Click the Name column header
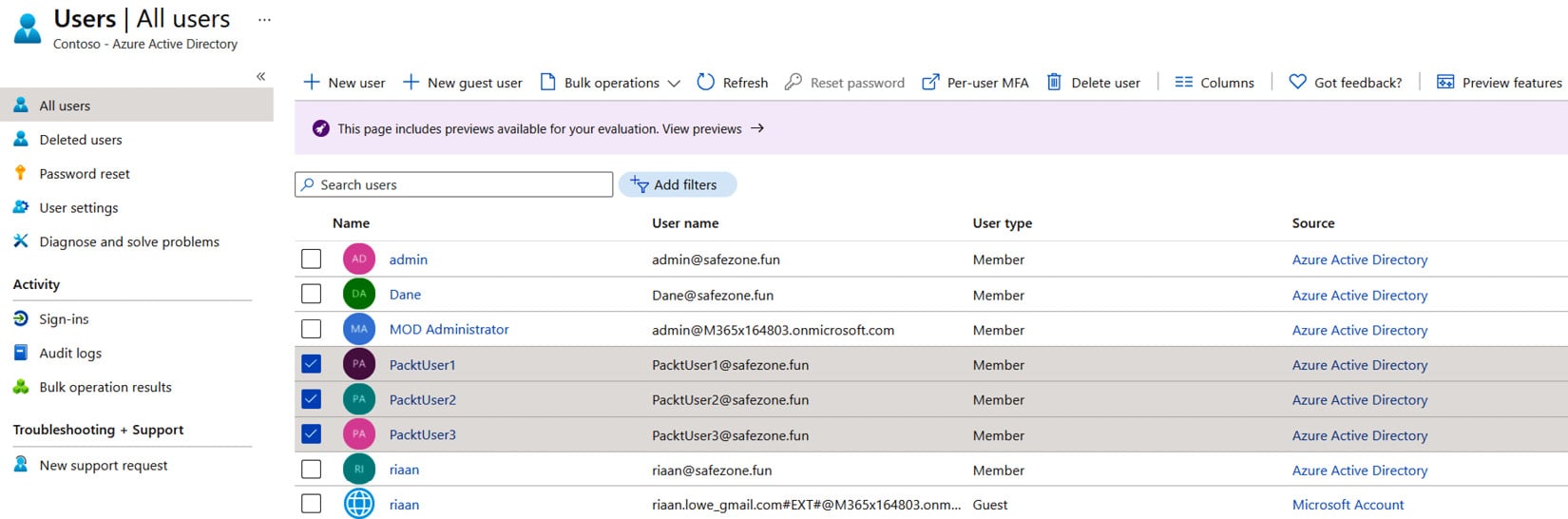Viewport: 1568px width, 519px height. 351,223
